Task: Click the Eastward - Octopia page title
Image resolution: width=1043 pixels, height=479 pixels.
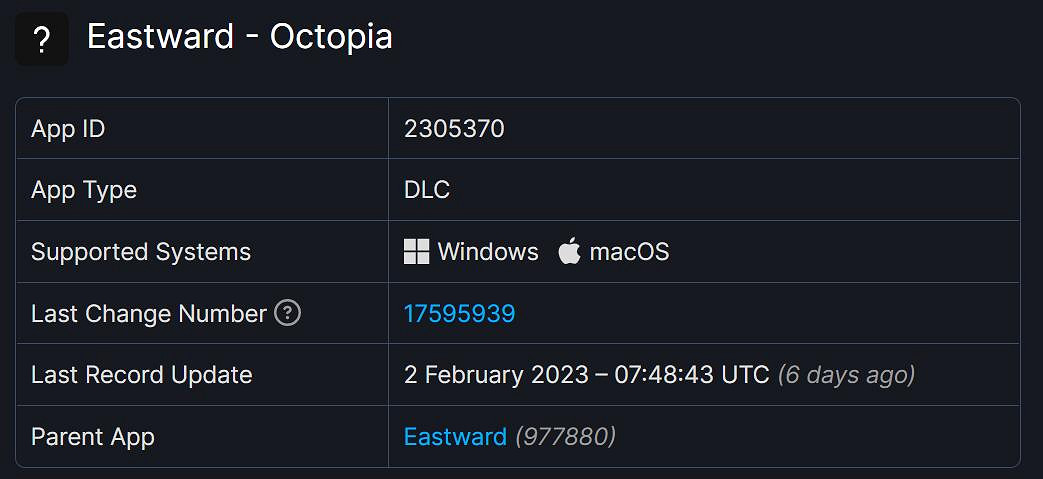Action: 239,37
